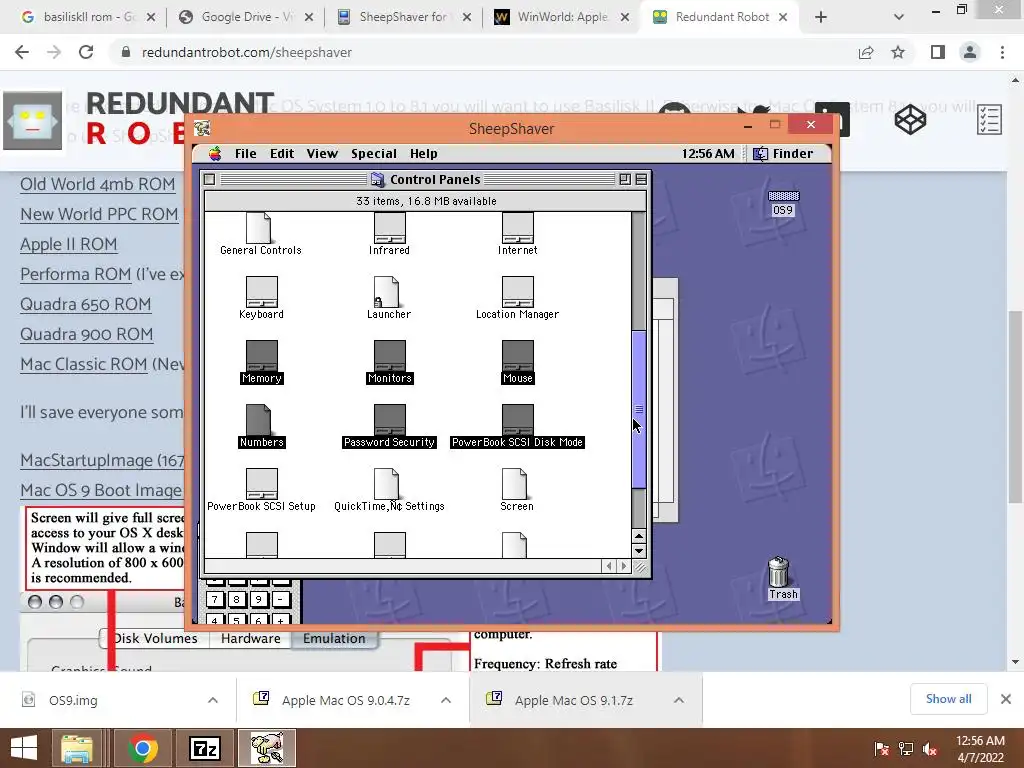
Task: Click the highlighted Monitors icon
Action: [x=389, y=356]
